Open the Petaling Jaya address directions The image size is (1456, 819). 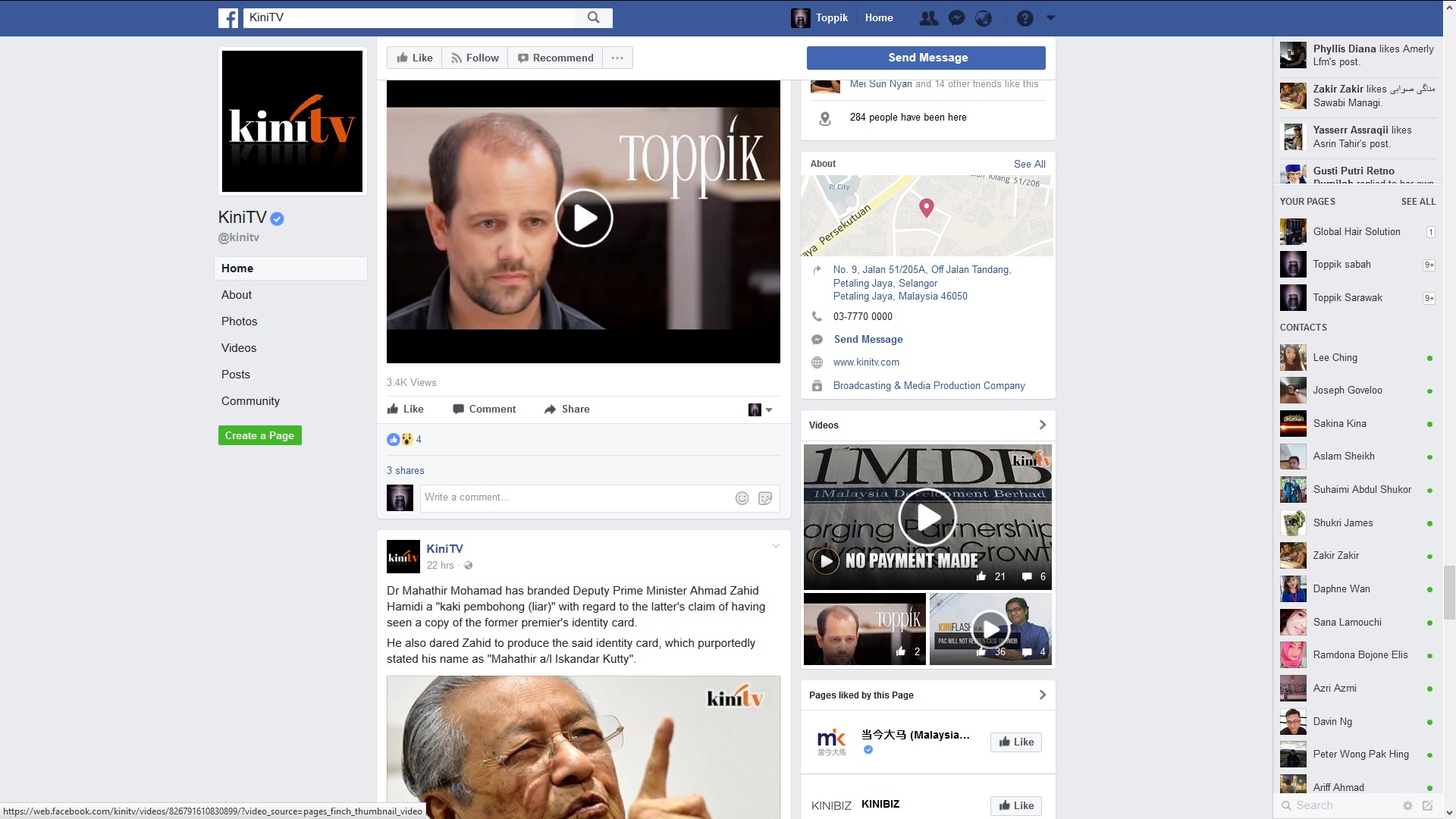point(922,283)
